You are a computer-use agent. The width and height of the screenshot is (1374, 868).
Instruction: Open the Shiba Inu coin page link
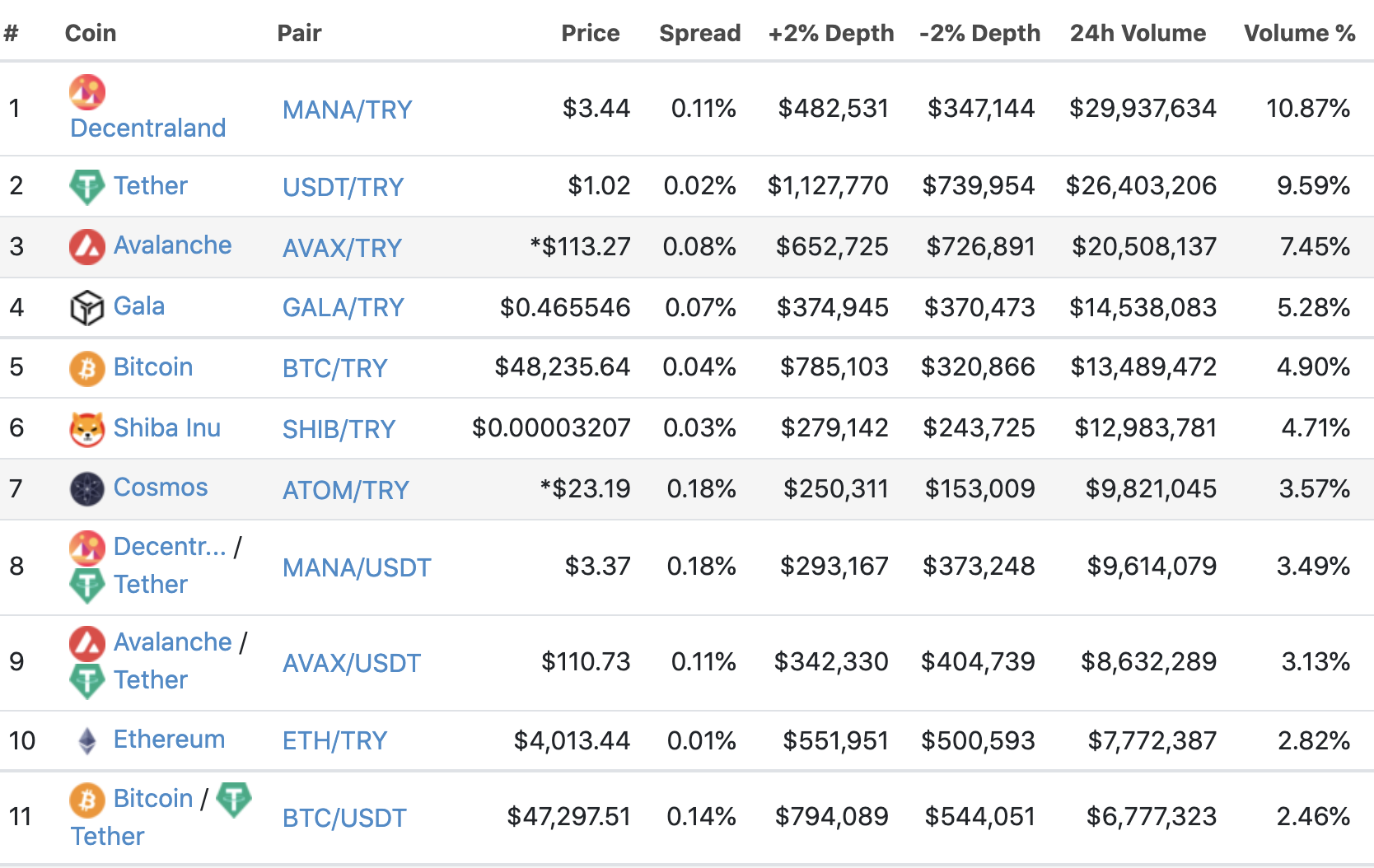(167, 427)
